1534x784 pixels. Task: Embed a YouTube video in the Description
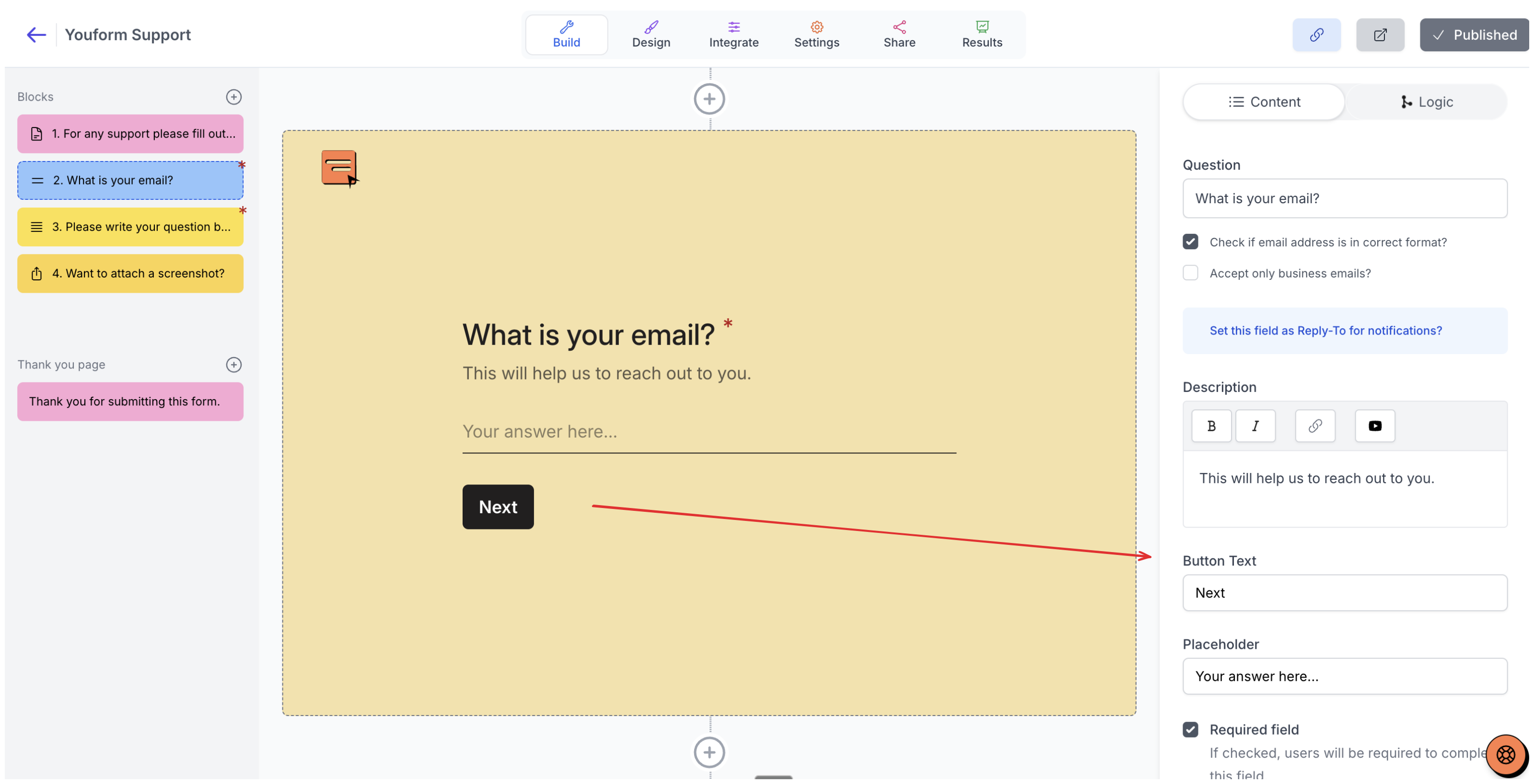(1374, 426)
